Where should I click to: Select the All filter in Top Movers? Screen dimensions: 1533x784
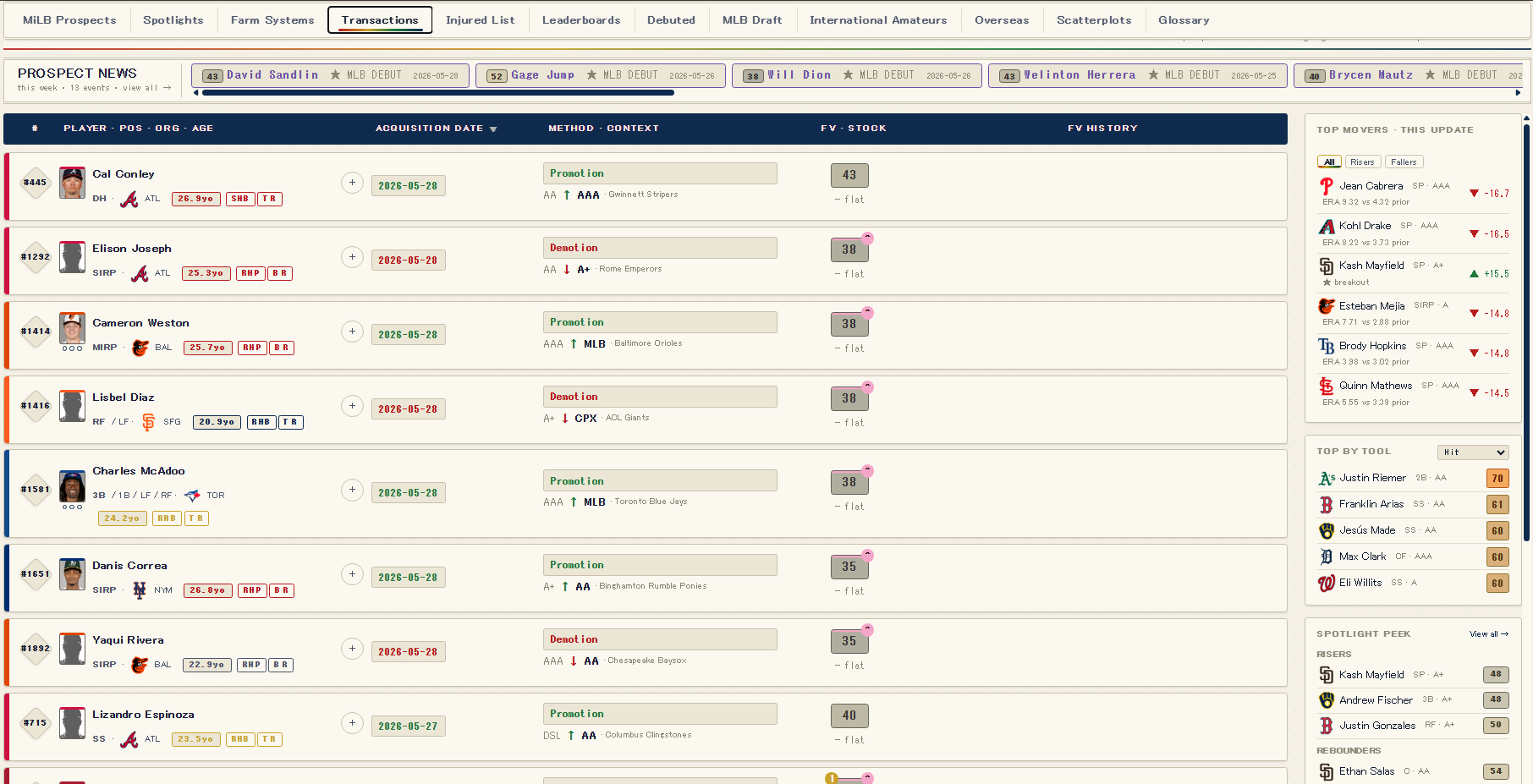pos(1329,162)
